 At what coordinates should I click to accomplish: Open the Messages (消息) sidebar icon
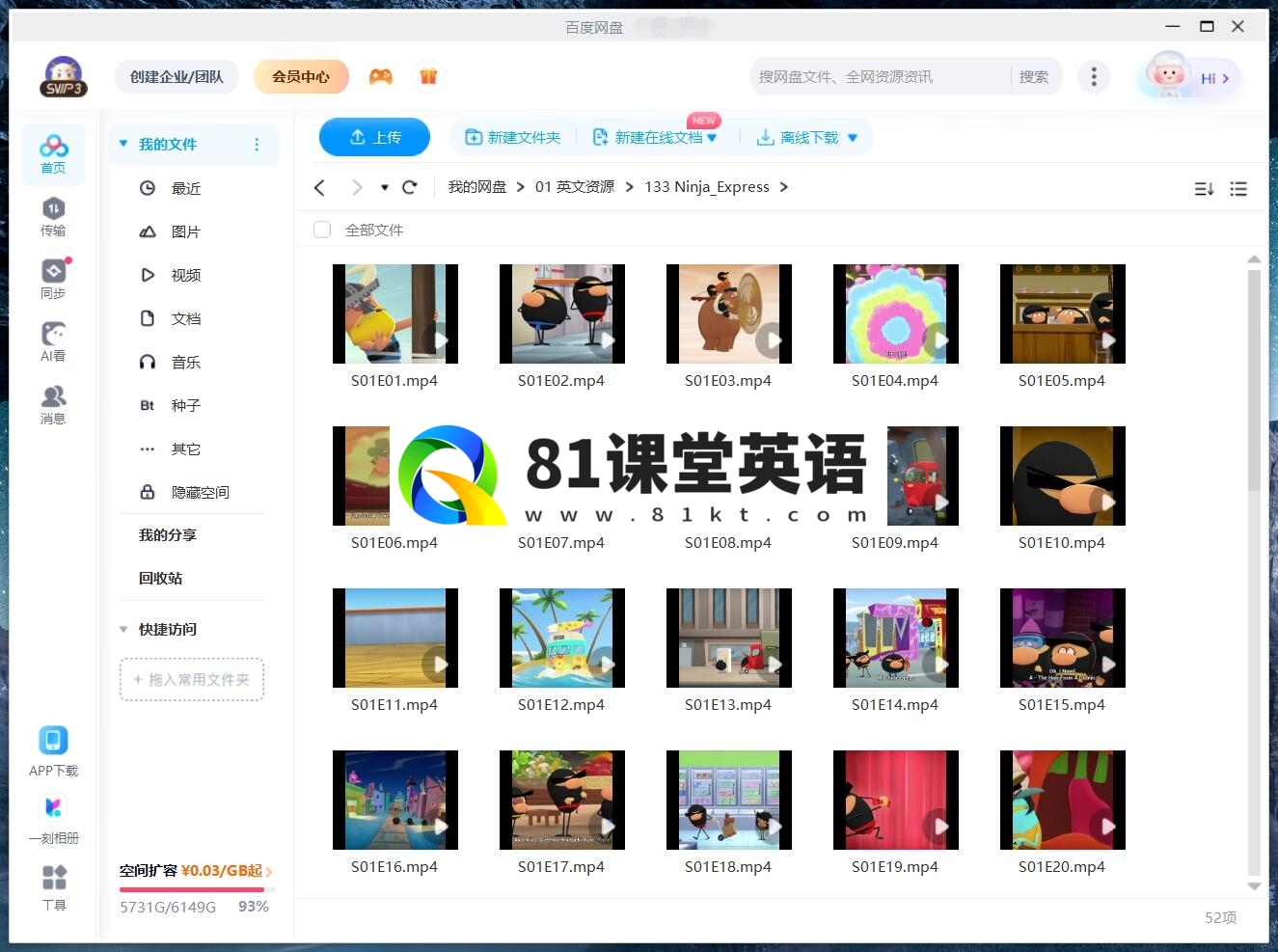(x=53, y=405)
